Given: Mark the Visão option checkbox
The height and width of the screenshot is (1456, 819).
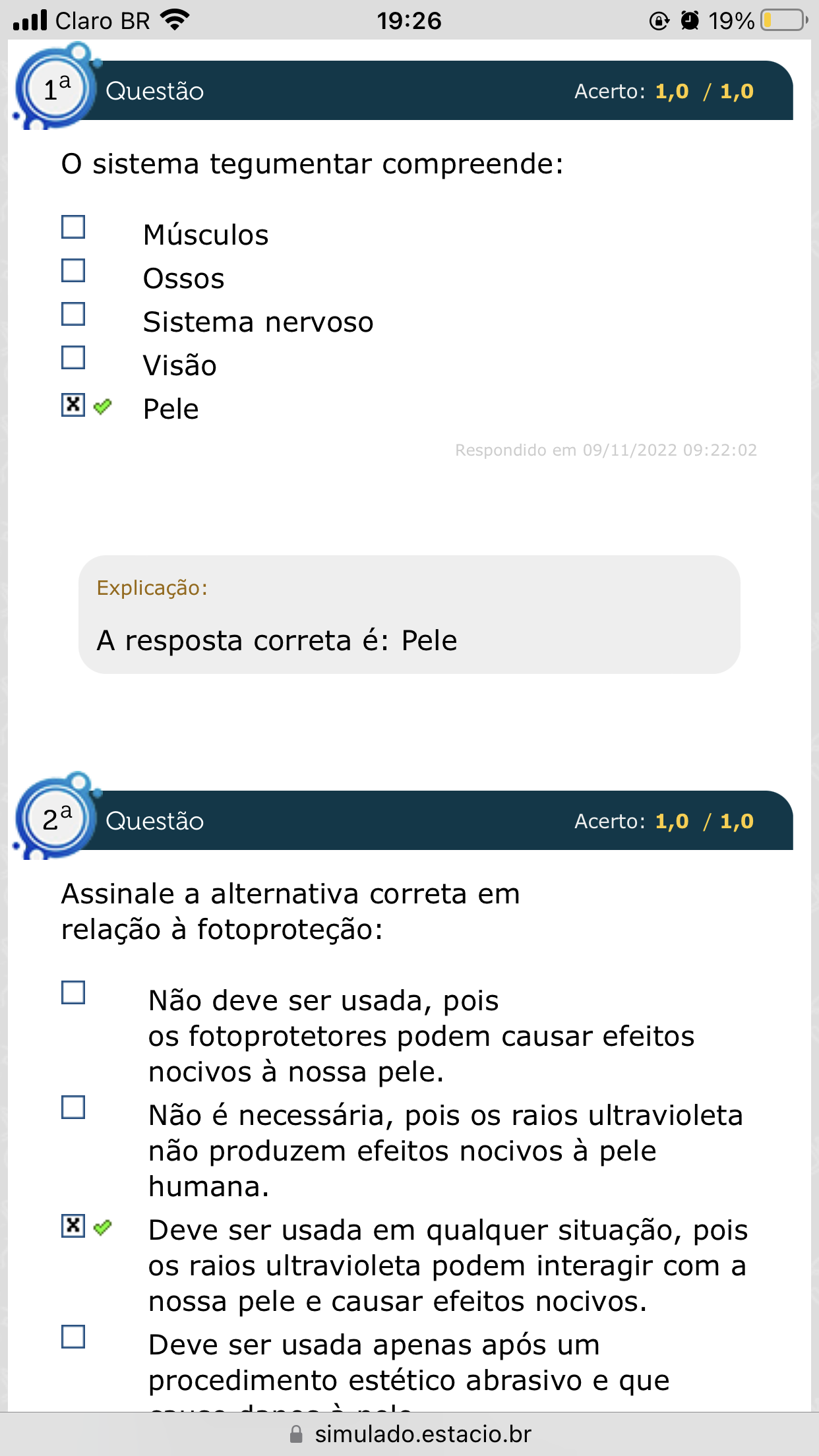Looking at the screenshot, I should 73,357.
